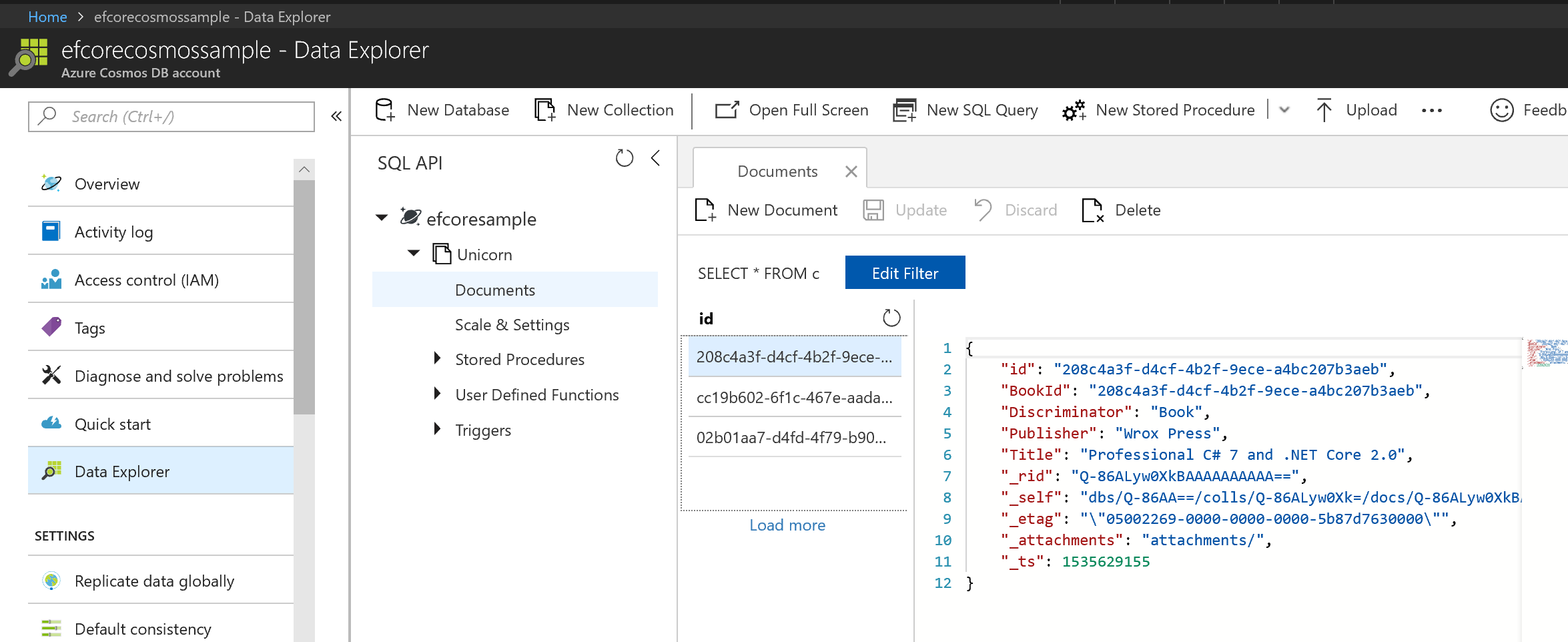Click the Quick start cloud icon
1568x642 pixels.
pyautogui.click(x=51, y=423)
